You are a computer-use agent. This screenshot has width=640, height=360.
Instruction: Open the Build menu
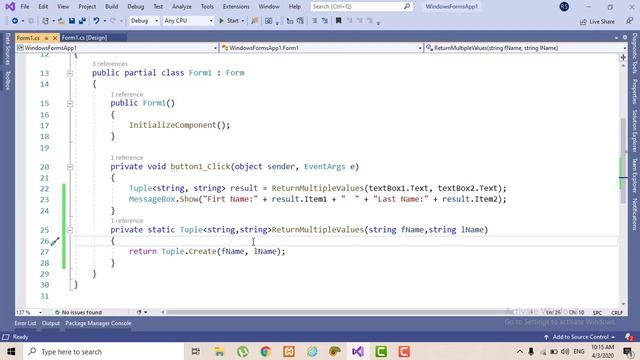coord(111,7)
